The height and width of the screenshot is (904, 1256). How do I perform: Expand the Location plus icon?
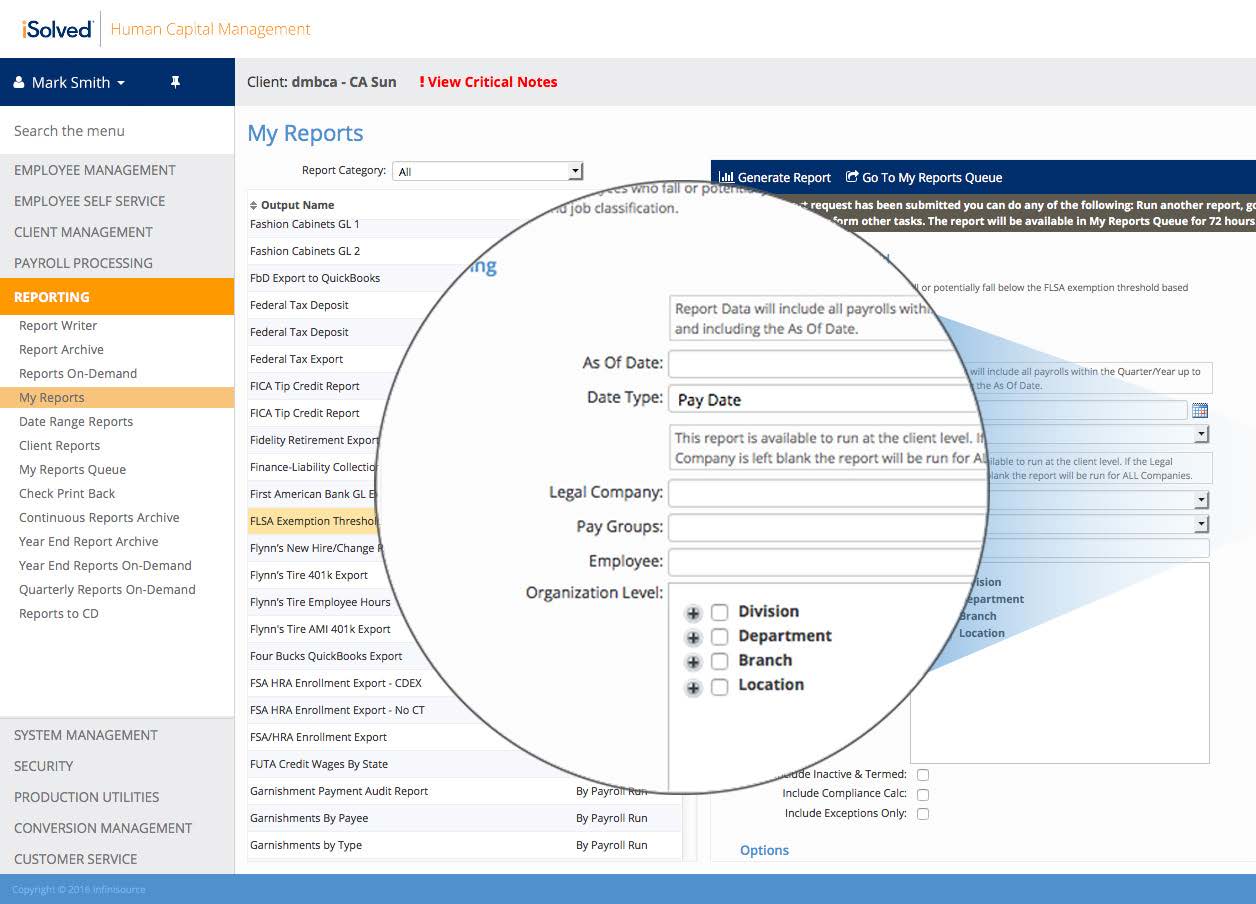click(693, 687)
